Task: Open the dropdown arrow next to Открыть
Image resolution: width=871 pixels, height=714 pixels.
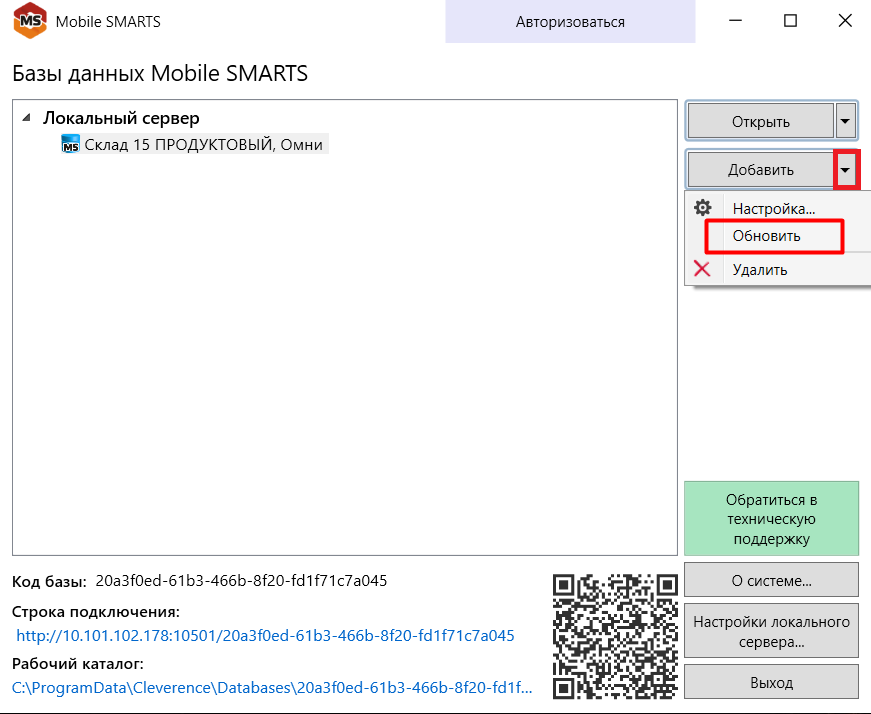Action: point(846,122)
